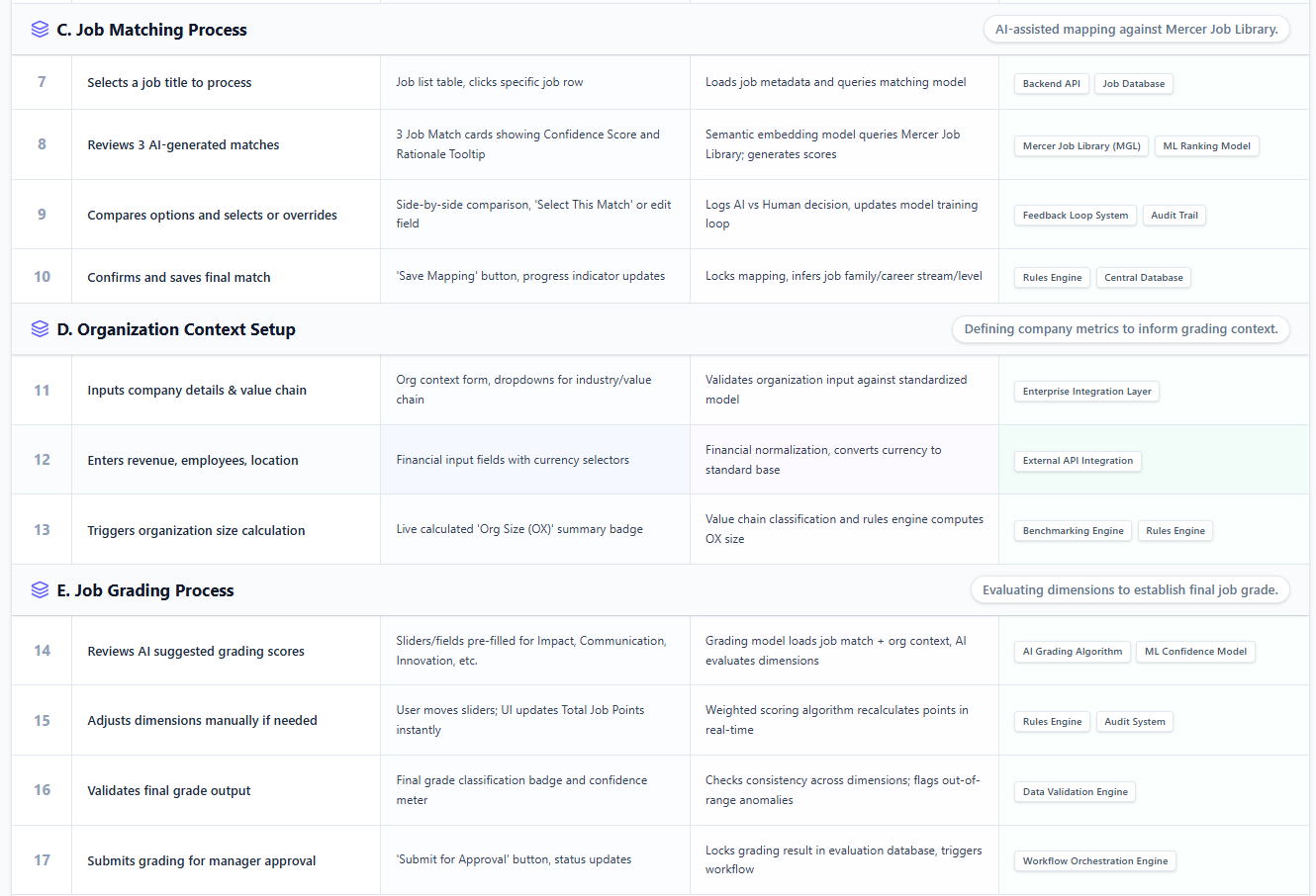
Task: Click the ML Ranking Model tag
Action: (x=1206, y=146)
